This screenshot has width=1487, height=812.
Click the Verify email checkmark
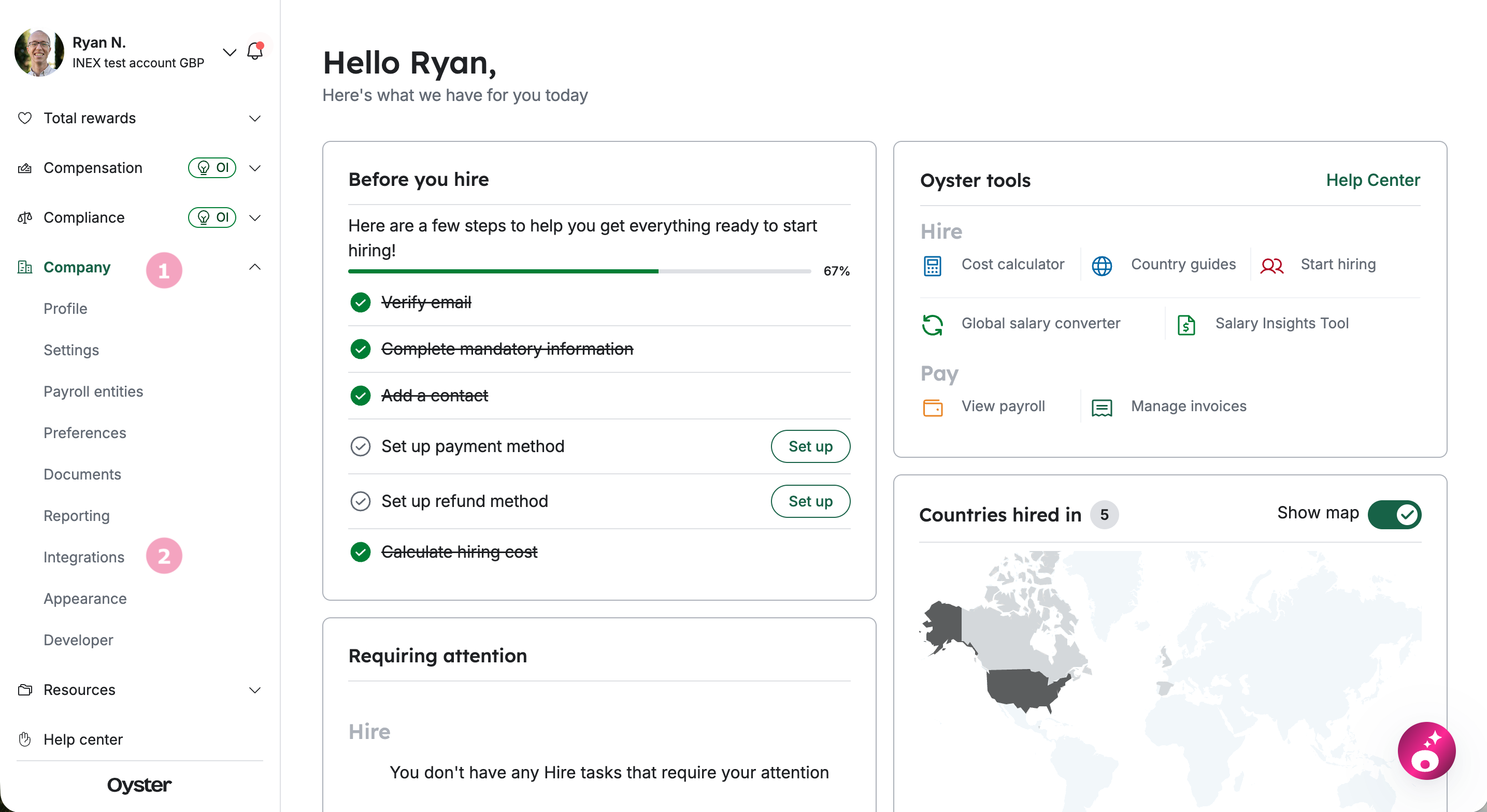coord(360,302)
